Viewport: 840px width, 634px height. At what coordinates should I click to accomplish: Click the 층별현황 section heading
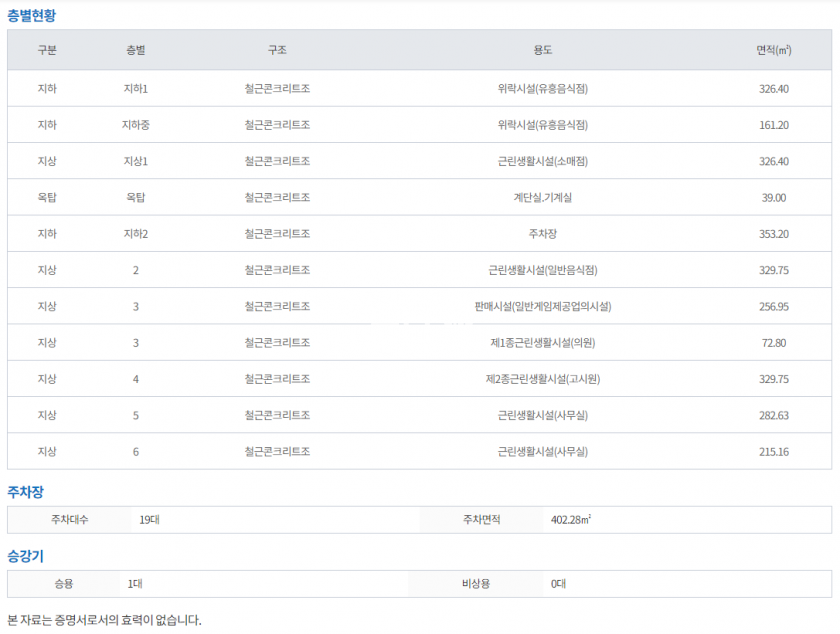[33, 14]
